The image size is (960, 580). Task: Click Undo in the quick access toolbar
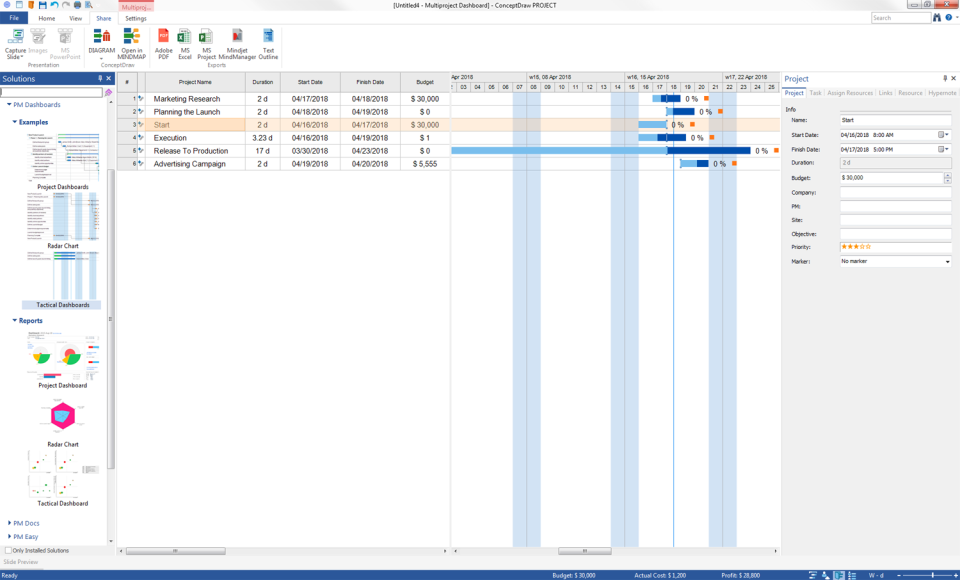54,5
